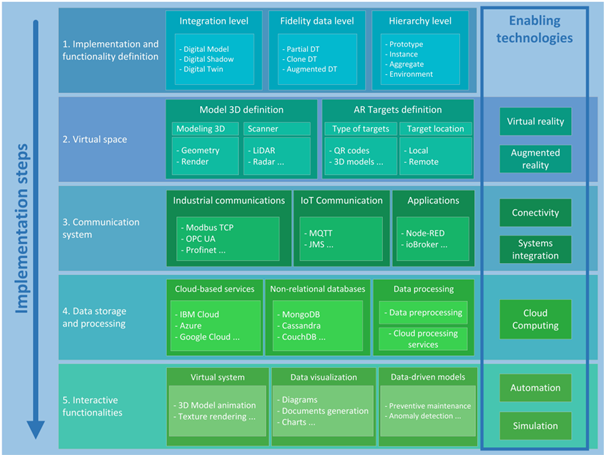Click the Virtual reality box
The width and height of the screenshot is (604, 455).
[535, 121]
